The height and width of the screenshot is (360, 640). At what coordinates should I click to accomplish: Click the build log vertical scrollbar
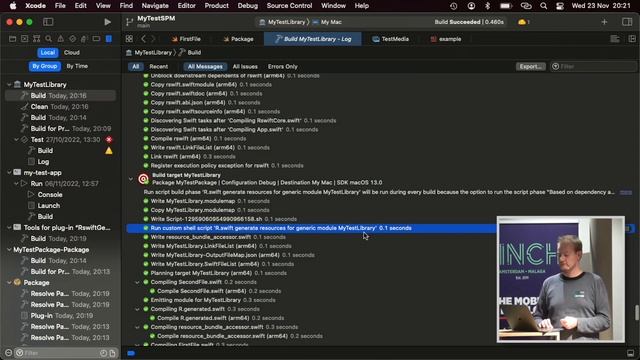point(636,313)
